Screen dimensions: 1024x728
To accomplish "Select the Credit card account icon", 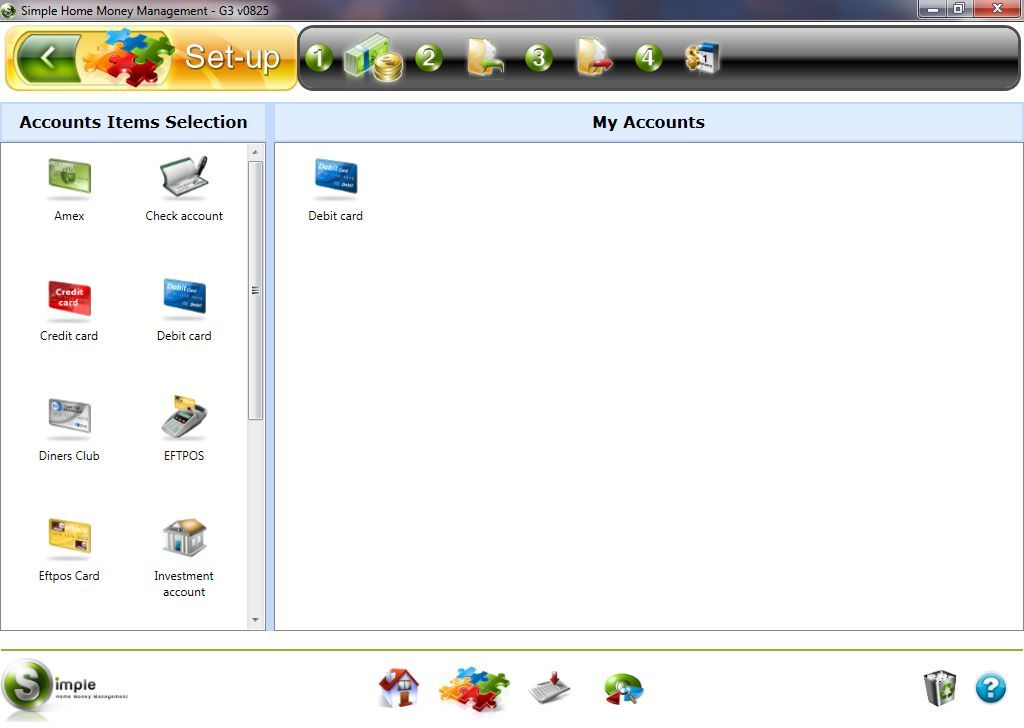I will point(68,297).
